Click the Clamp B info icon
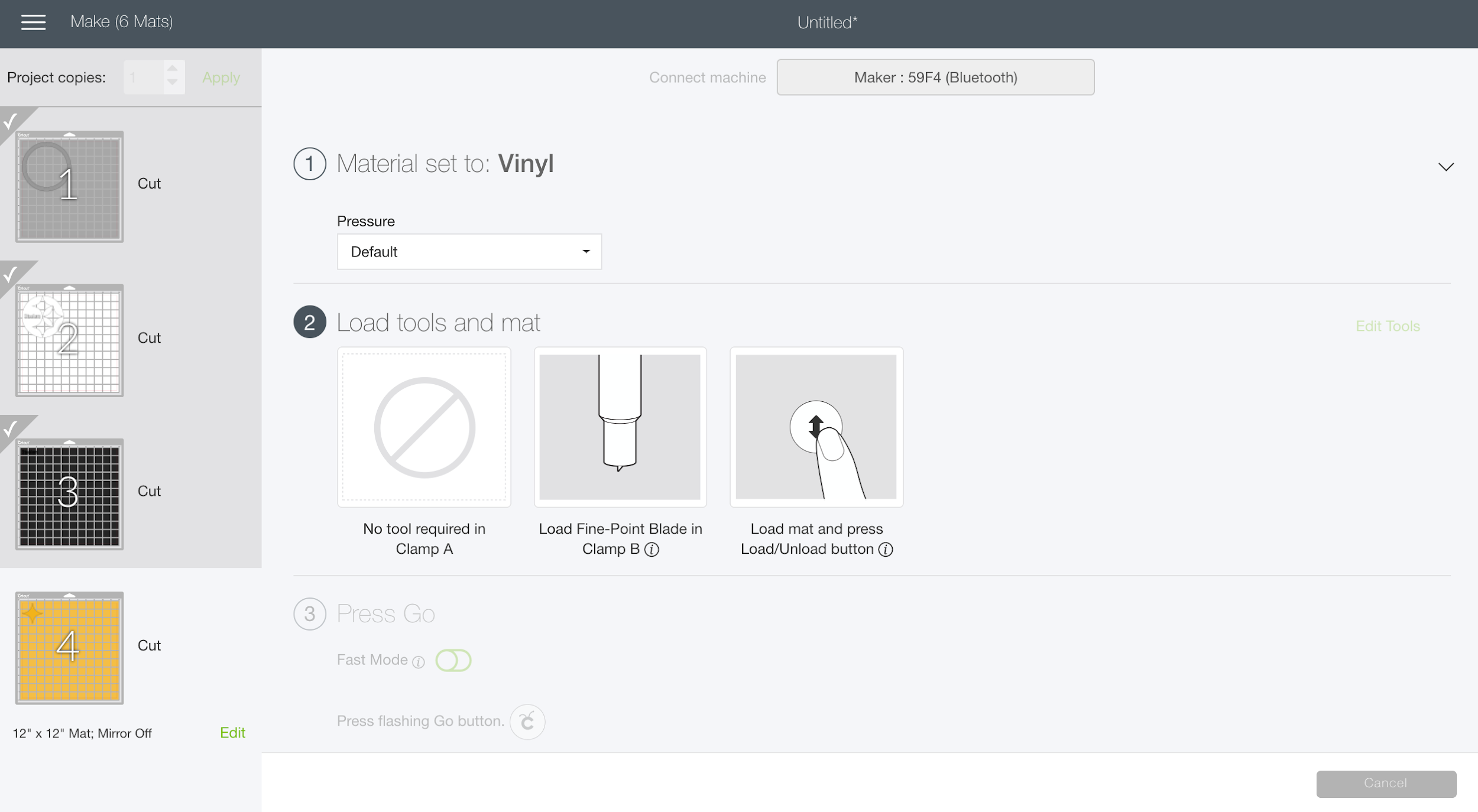Viewport: 1478px width, 812px height. (652, 550)
